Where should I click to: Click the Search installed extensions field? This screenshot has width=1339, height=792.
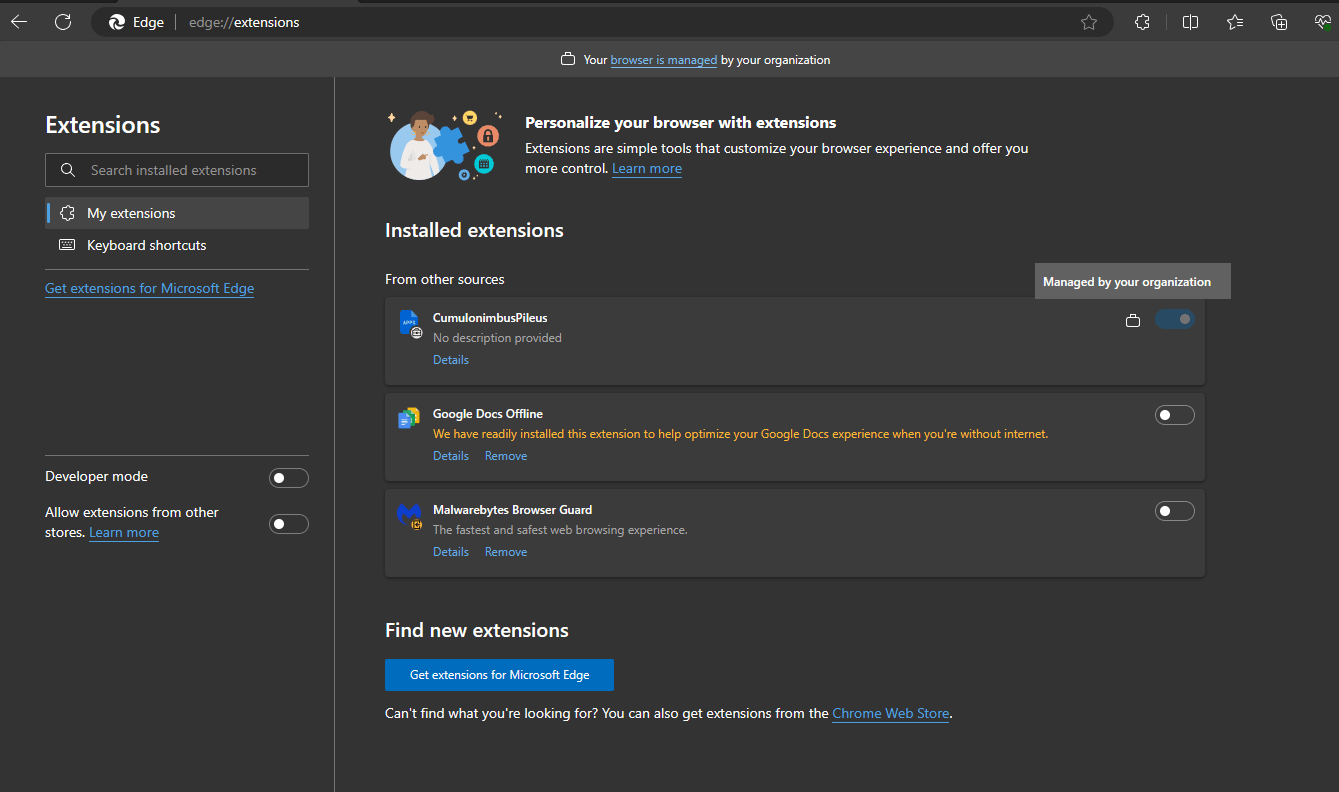(177, 170)
